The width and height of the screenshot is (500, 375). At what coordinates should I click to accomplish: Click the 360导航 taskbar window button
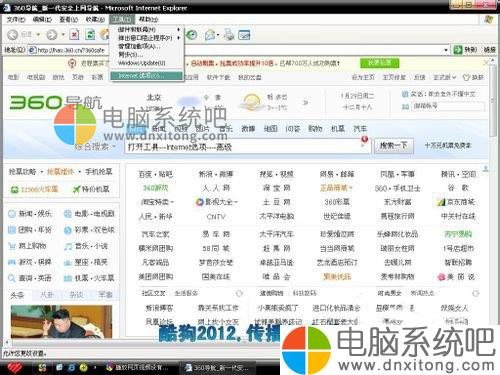point(217,367)
